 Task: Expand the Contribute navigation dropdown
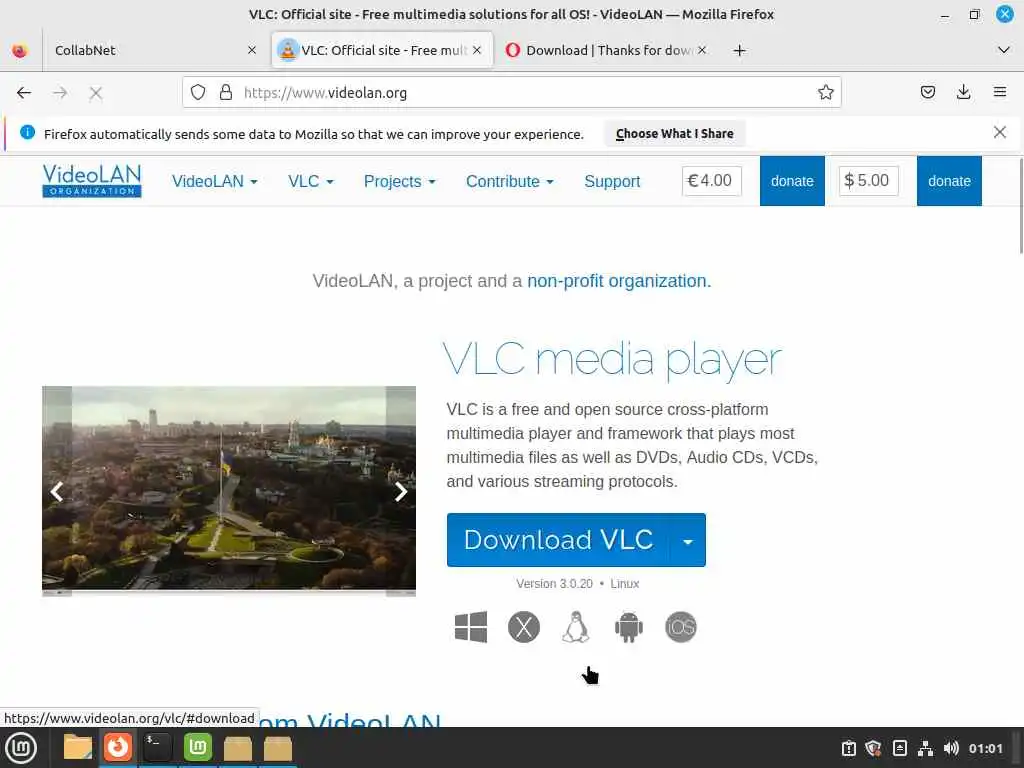(x=509, y=182)
